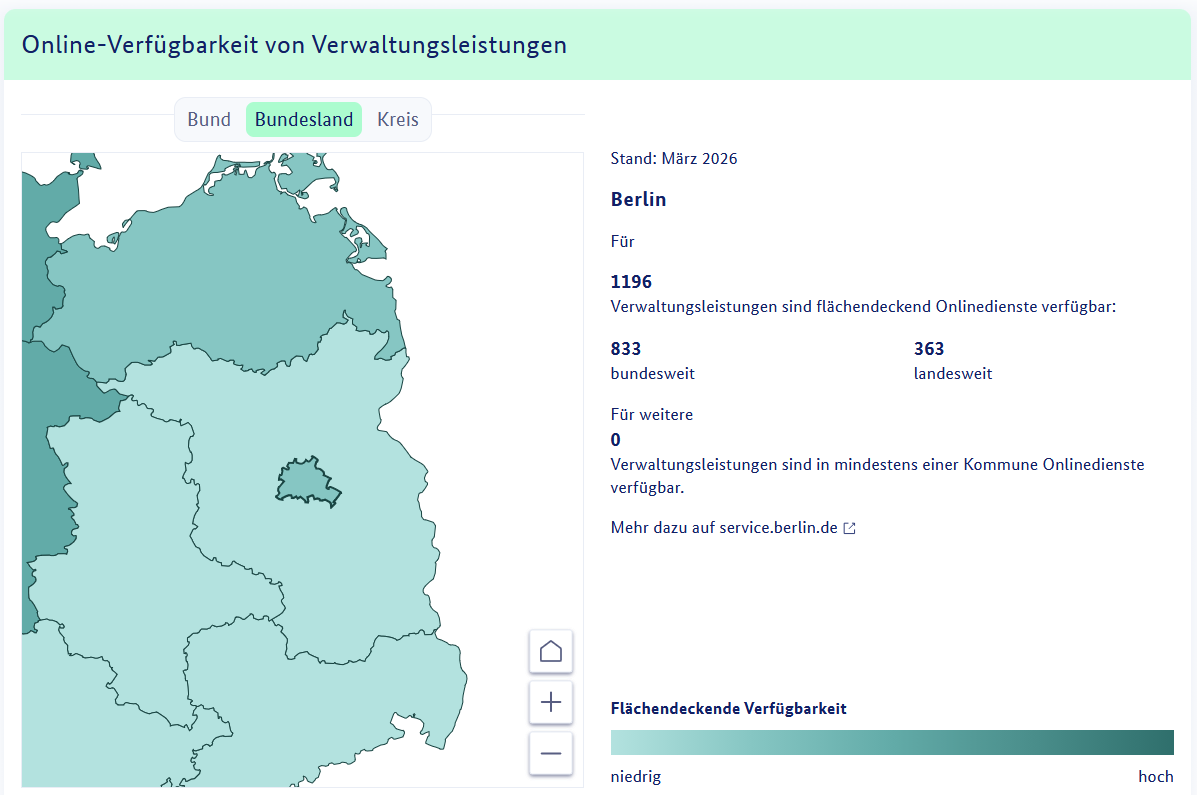Screen dimensions: 1197x795
Task: Select the highlighted Berlin region on the map
Action: click(308, 482)
